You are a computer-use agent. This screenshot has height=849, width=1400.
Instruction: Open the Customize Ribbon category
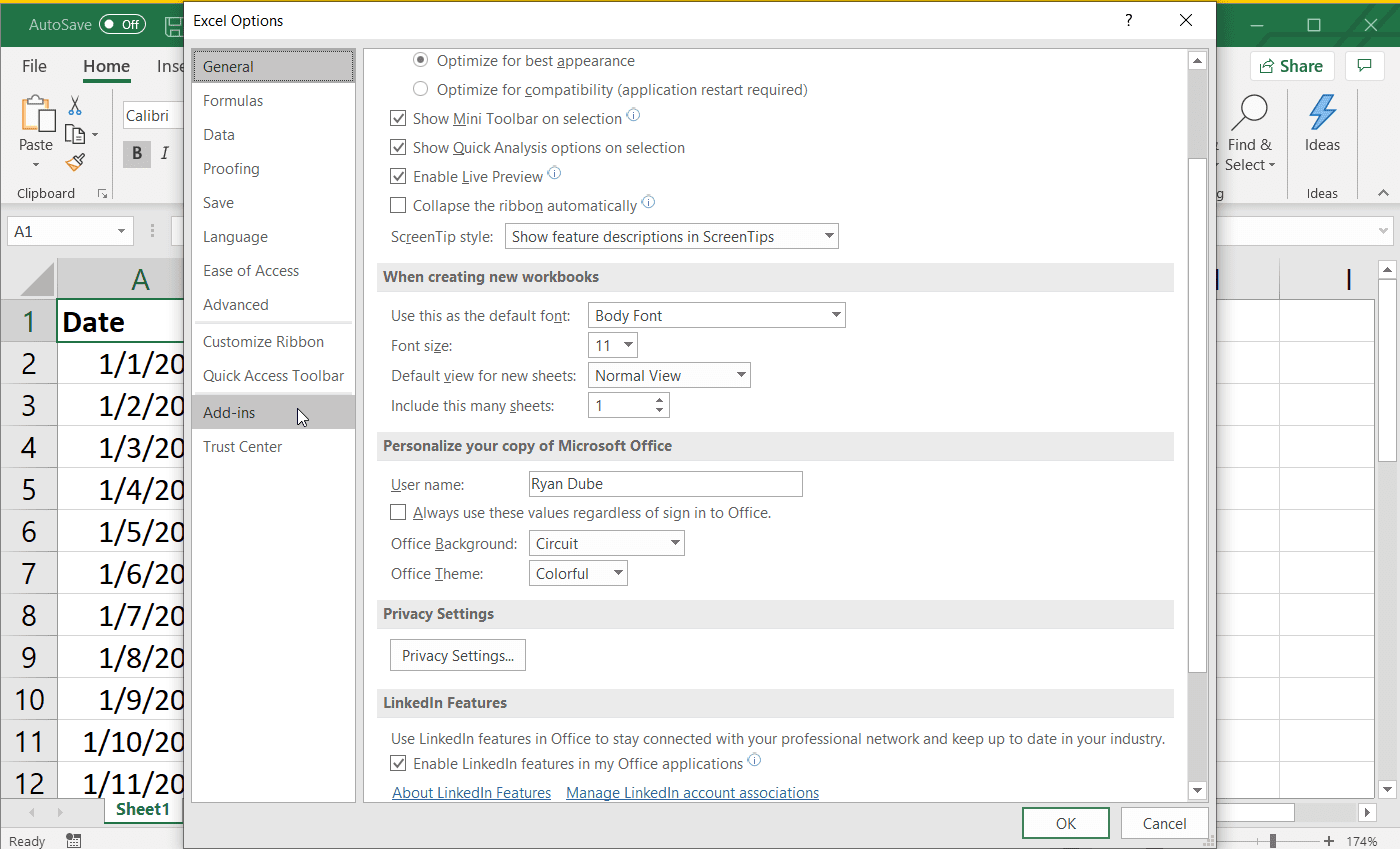pyautogui.click(x=273, y=342)
